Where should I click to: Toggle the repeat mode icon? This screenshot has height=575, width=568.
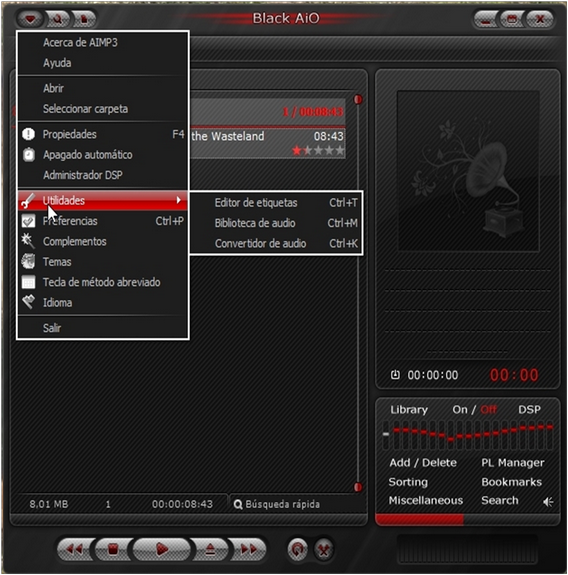pyautogui.click(x=297, y=549)
